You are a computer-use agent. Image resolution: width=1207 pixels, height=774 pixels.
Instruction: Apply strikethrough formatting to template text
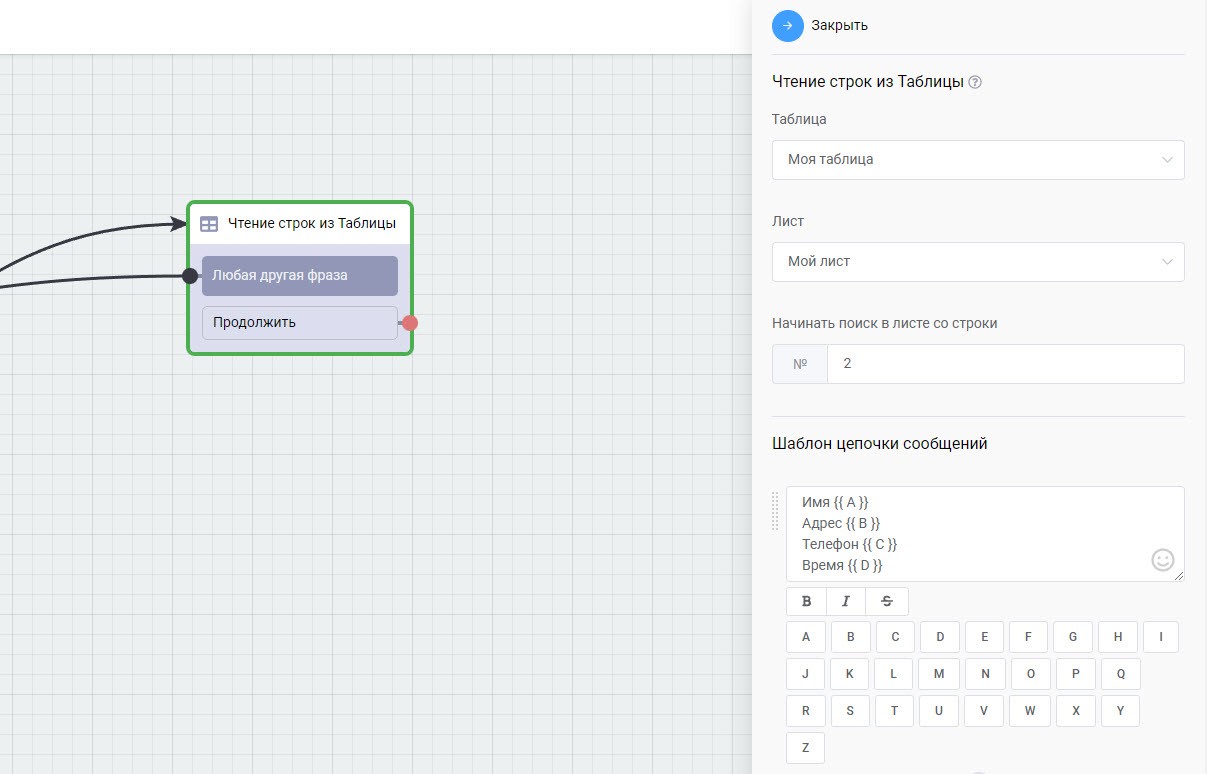(887, 601)
